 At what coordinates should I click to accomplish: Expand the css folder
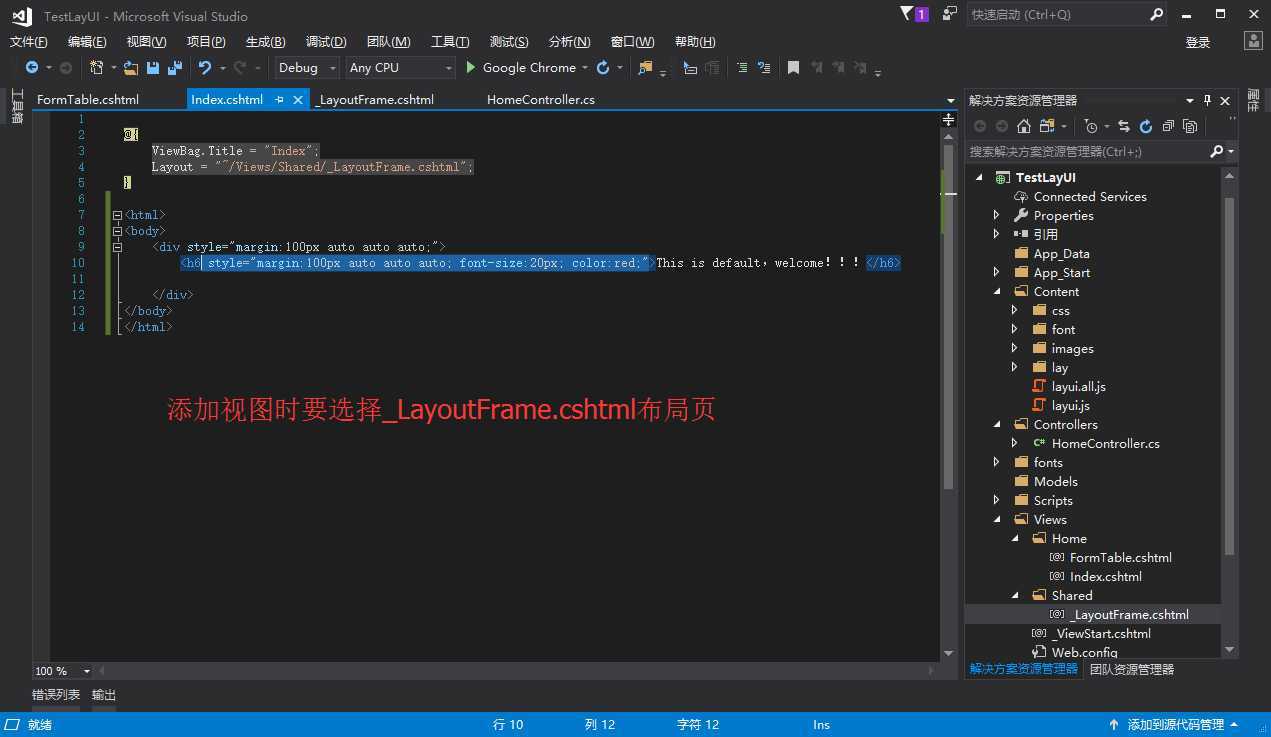tap(1014, 311)
